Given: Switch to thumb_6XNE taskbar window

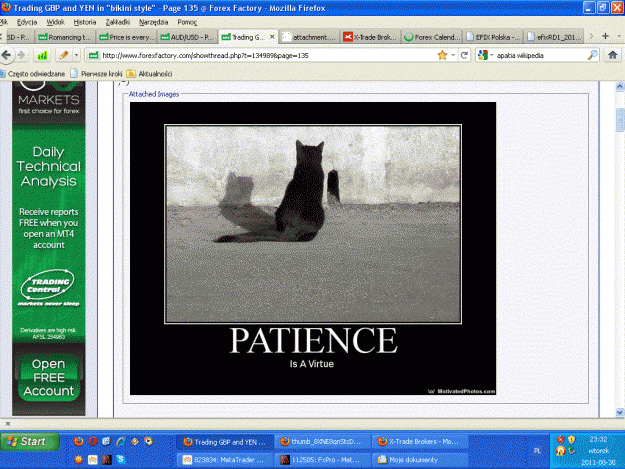Looking at the screenshot, I should click(322, 442).
